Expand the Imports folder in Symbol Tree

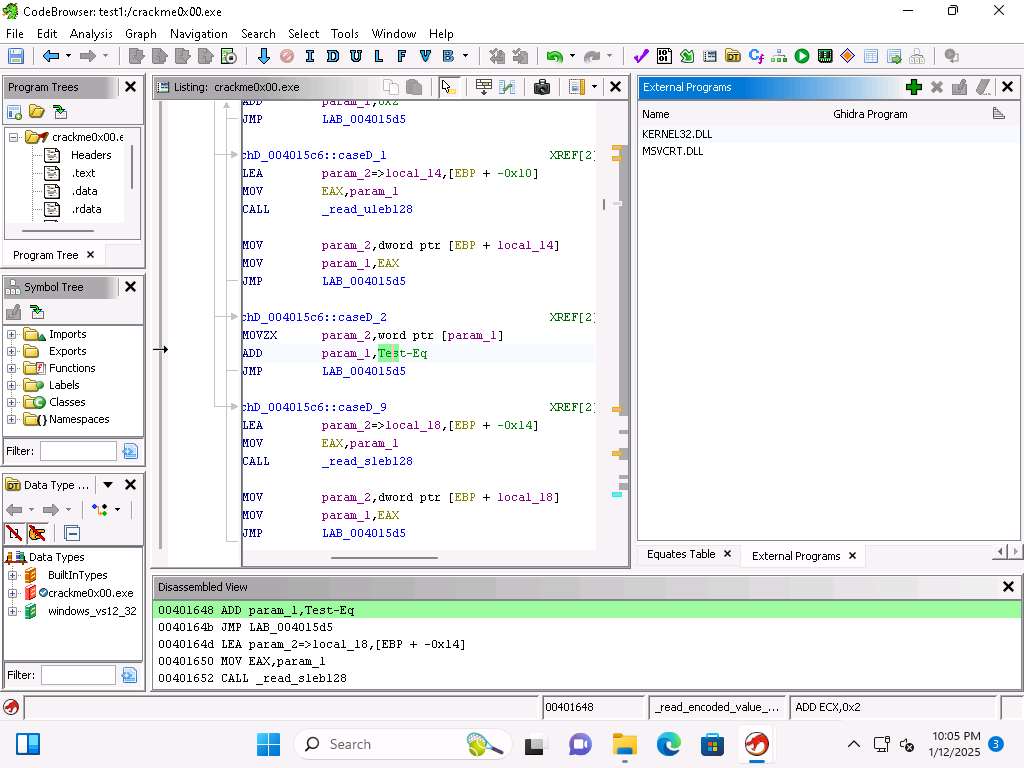[x=12, y=334]
